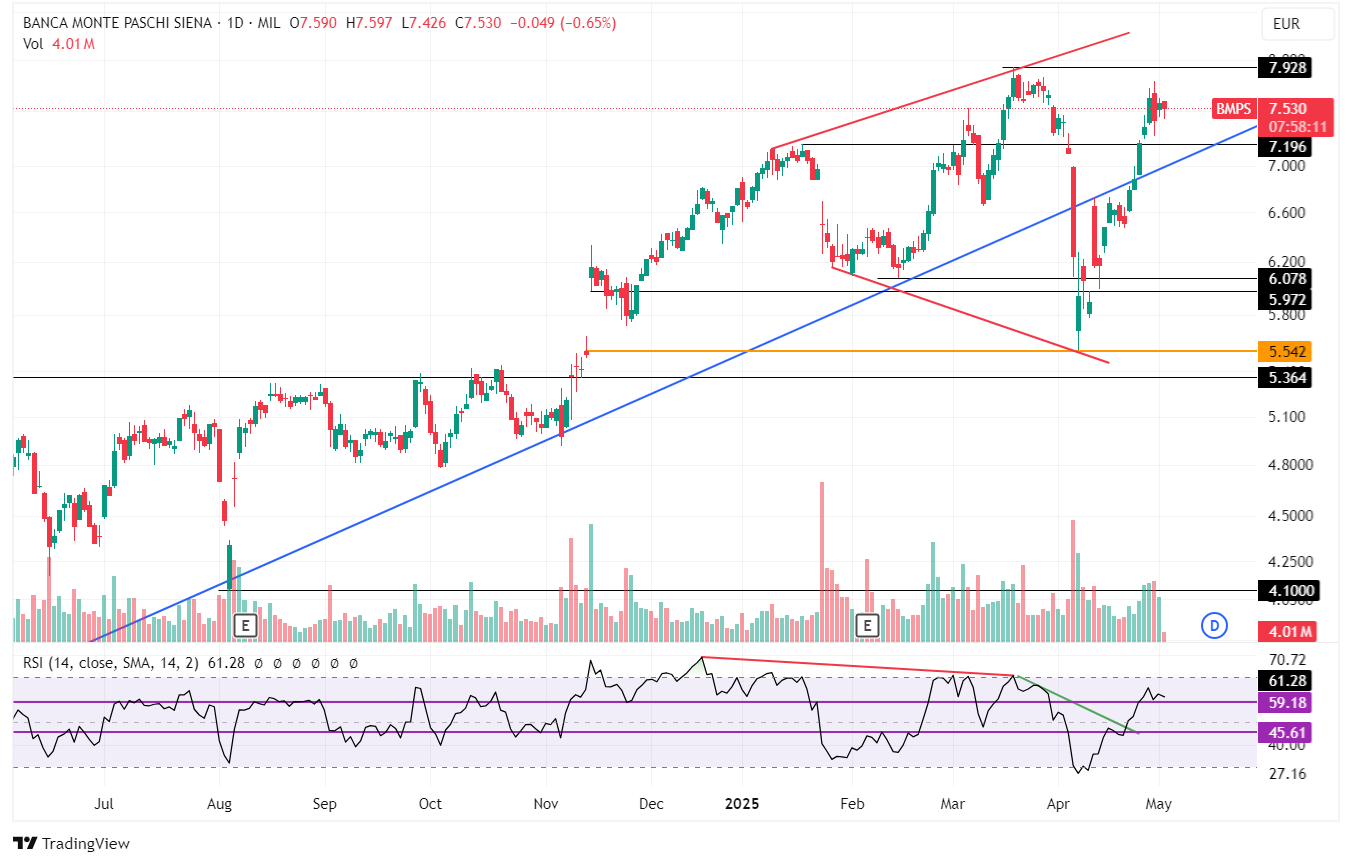
Task: Click the red 4.01 M volume label
Action: tap(1289, 631)
